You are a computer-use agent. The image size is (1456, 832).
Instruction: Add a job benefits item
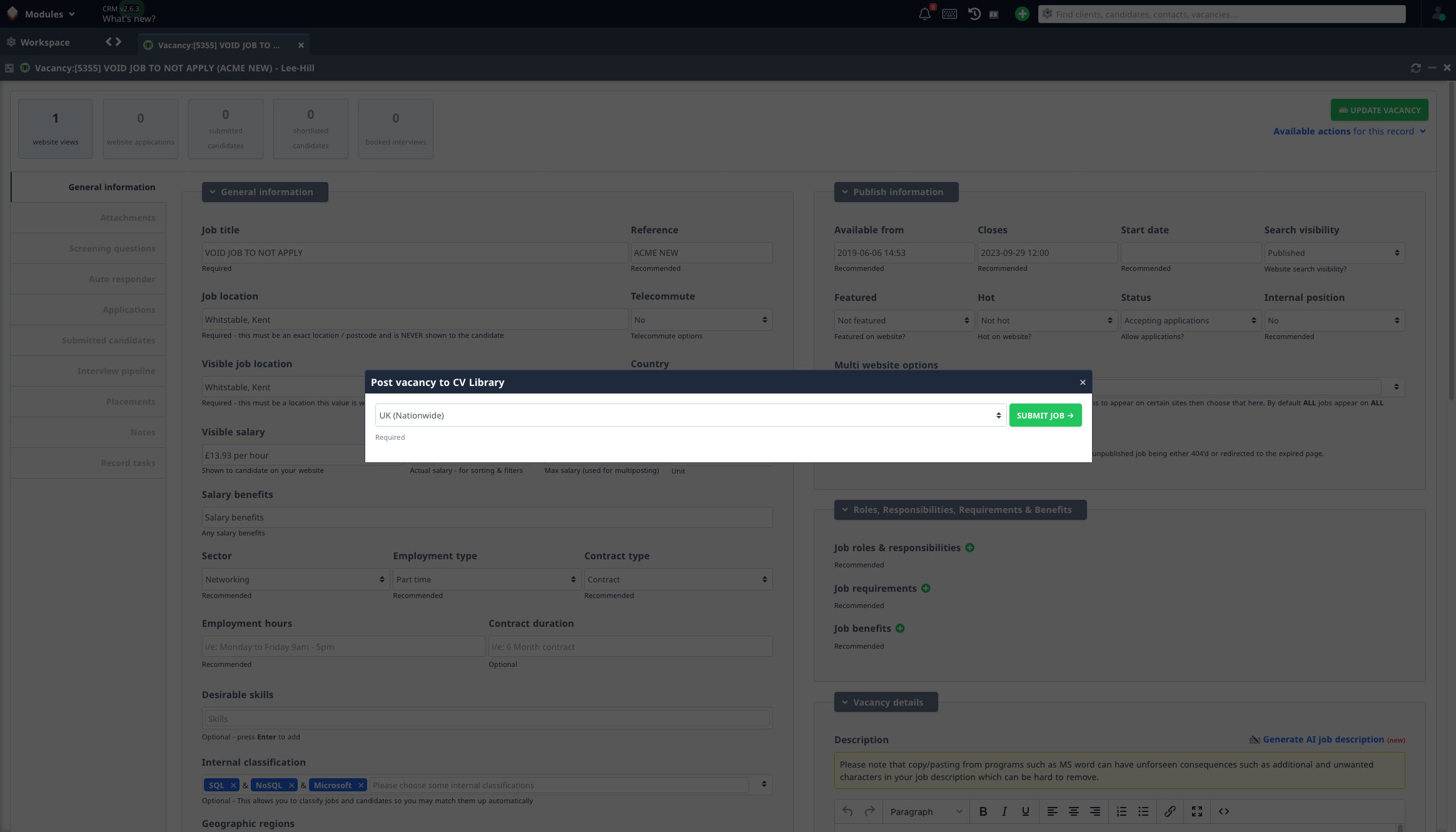click(900, 628)
